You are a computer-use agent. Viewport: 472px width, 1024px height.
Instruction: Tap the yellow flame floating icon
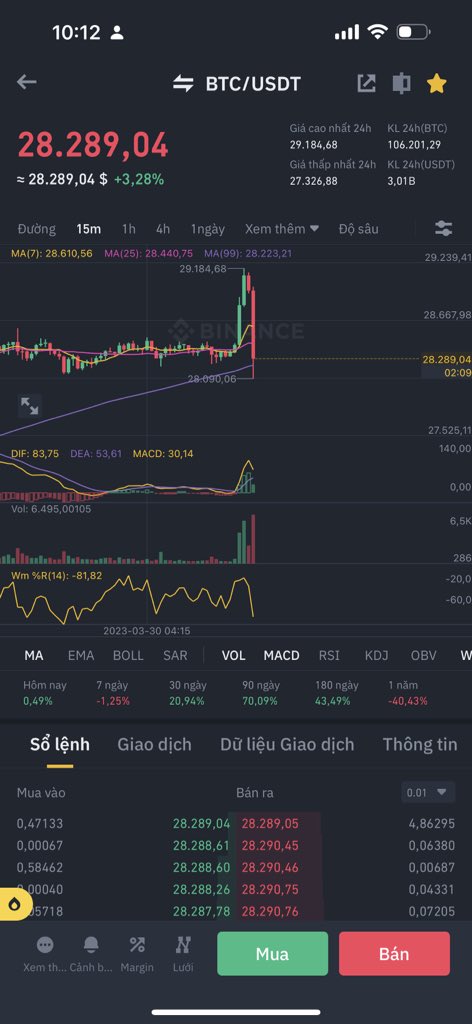[16, 904]
